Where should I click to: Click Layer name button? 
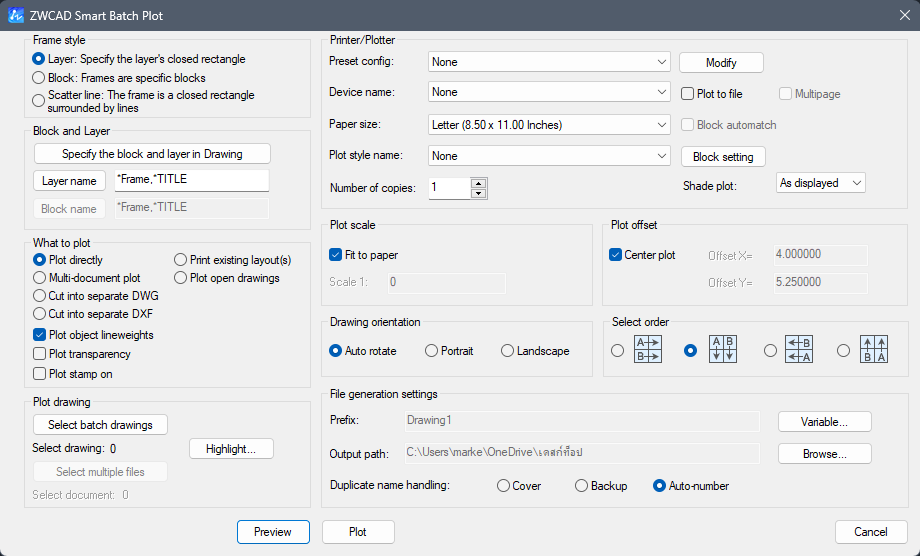[x=69, y=181]
